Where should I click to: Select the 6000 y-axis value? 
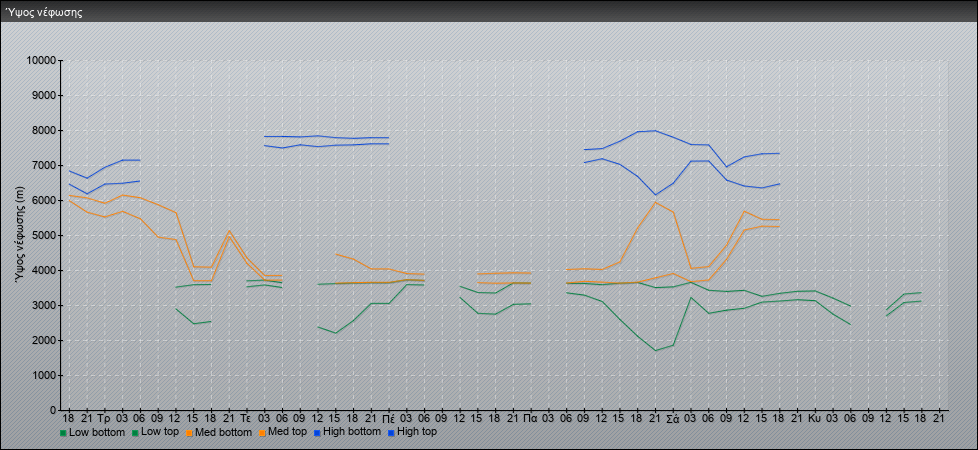click(43, 200)
